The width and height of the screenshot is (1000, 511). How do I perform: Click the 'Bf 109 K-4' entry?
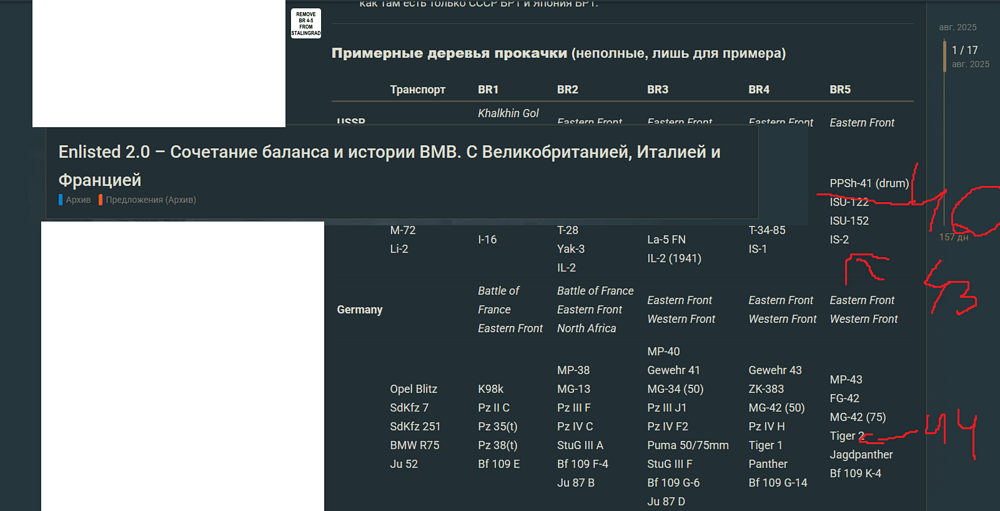[855, 473]
